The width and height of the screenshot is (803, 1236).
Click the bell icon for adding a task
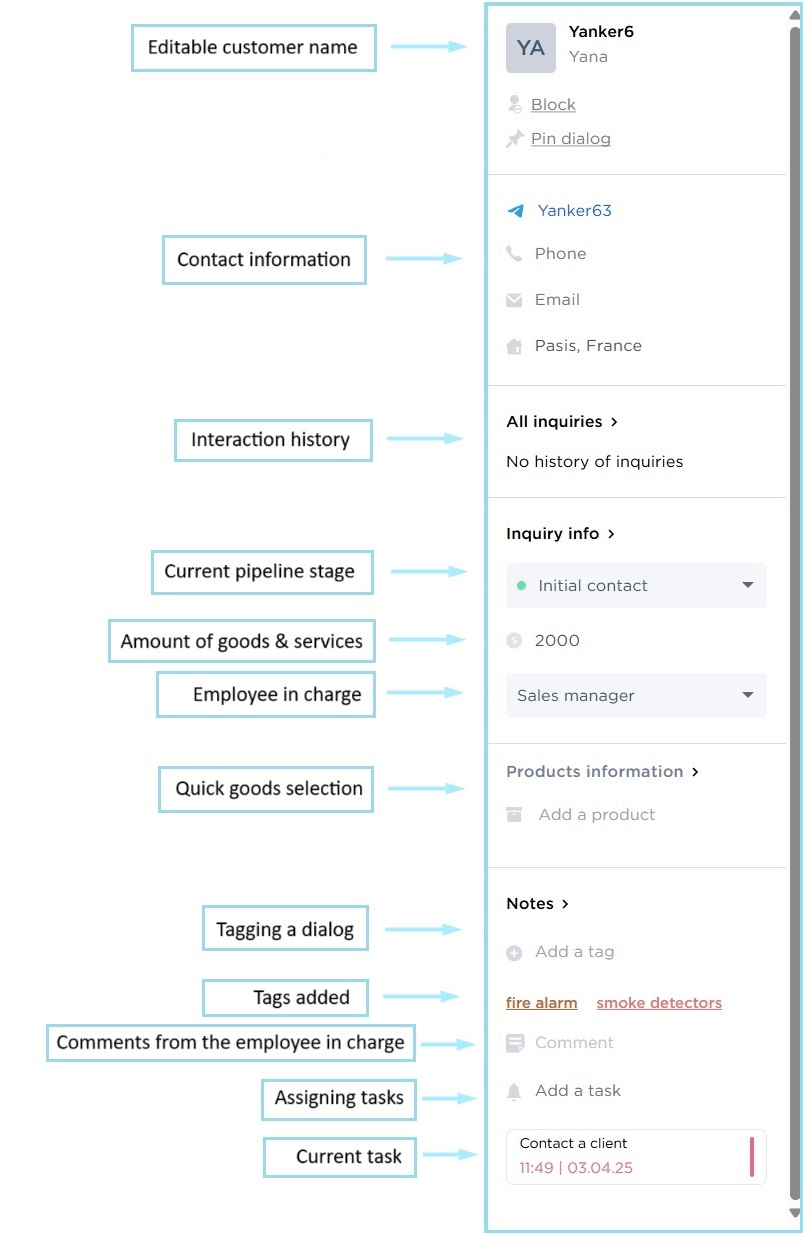click(x=514, y=1092)
